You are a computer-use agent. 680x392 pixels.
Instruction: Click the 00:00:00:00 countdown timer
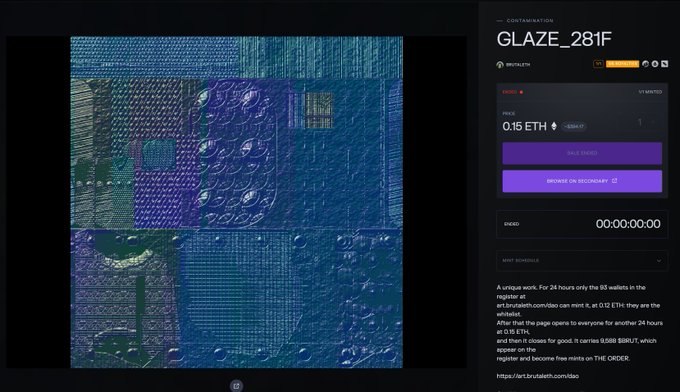click(628, 224)
